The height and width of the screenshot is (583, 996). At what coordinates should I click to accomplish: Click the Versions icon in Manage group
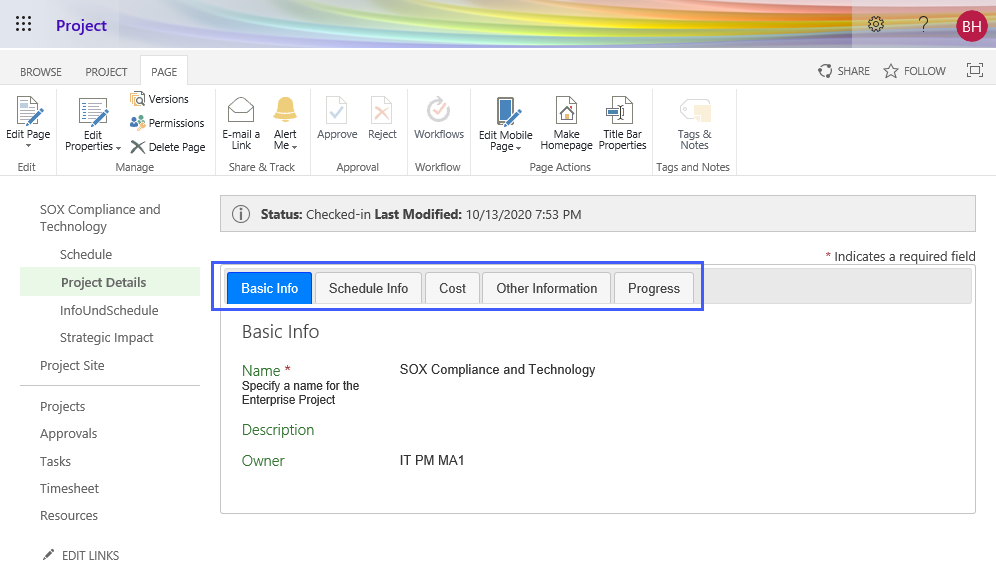coord(138,99)
